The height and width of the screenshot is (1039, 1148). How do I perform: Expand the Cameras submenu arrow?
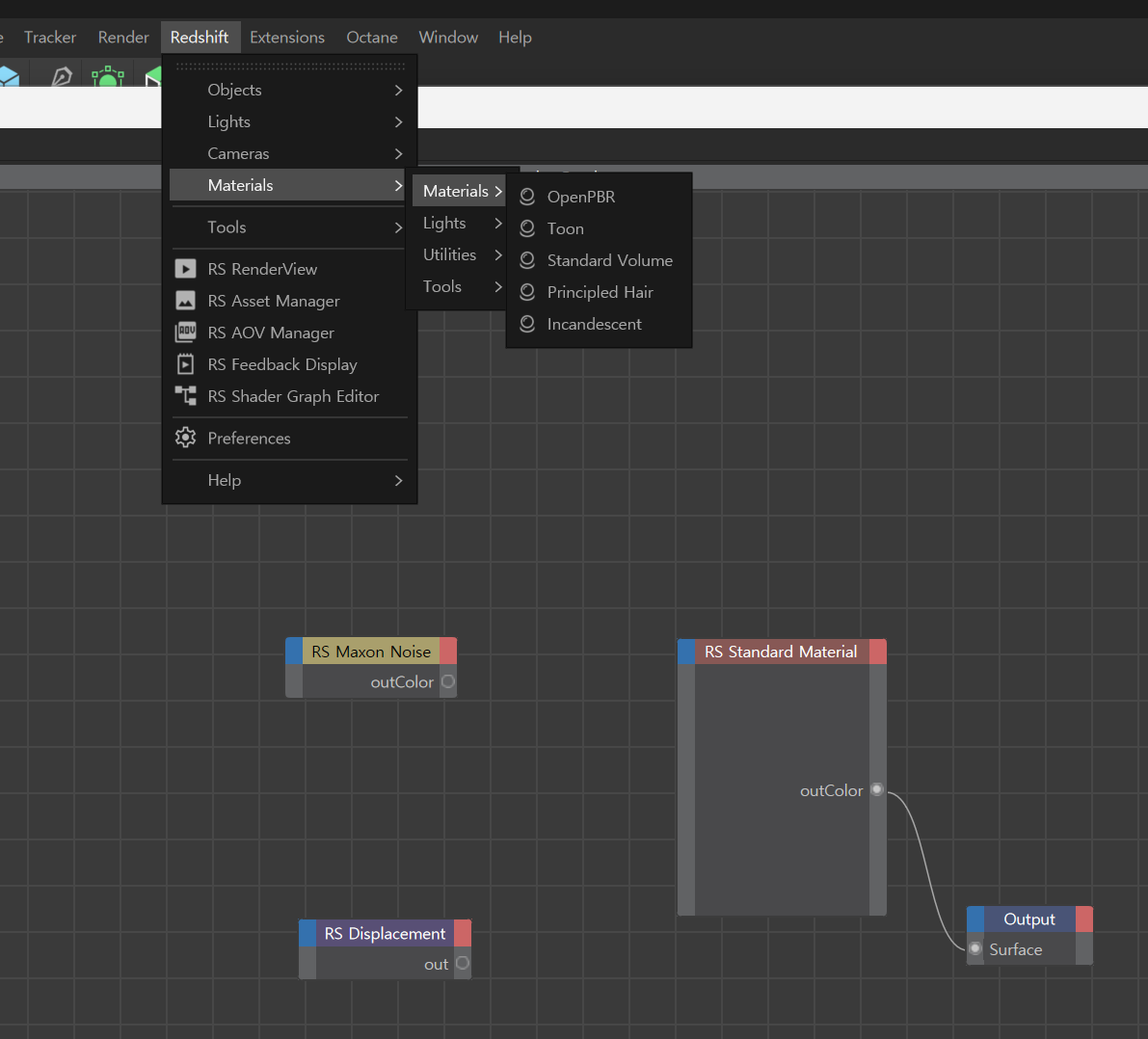click(398, 154)
